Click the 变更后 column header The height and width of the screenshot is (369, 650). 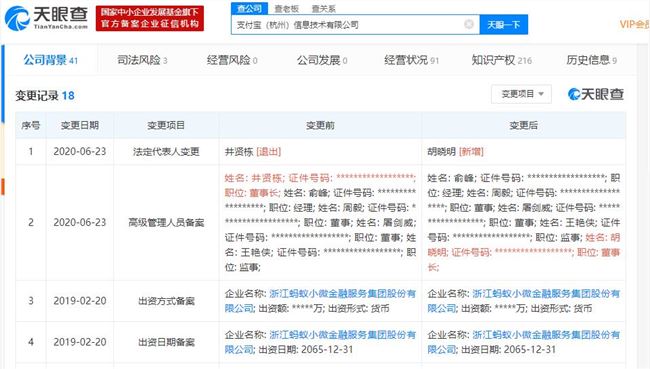point(524,125)
